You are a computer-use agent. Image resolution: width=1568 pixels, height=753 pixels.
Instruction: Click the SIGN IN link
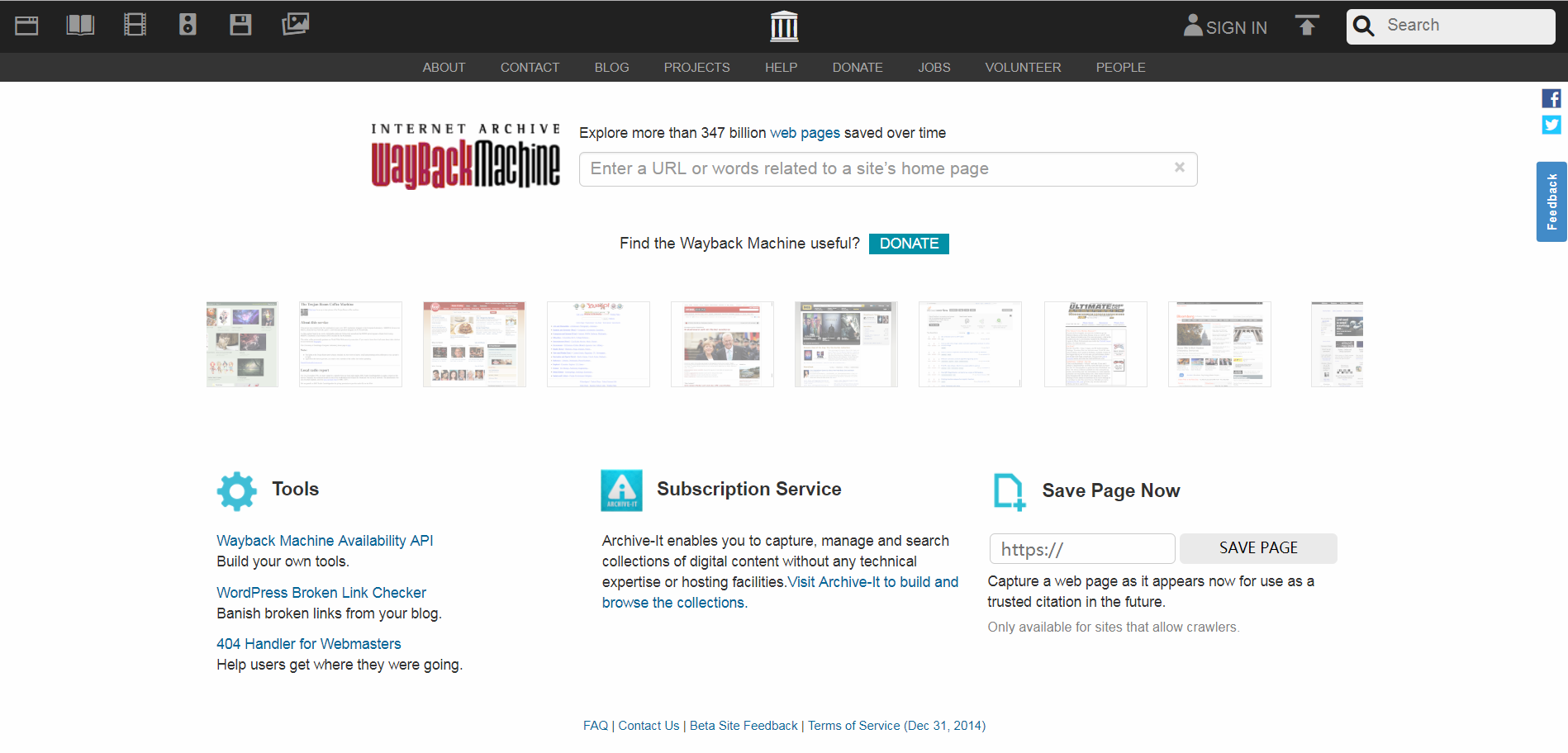(1236, 28)
